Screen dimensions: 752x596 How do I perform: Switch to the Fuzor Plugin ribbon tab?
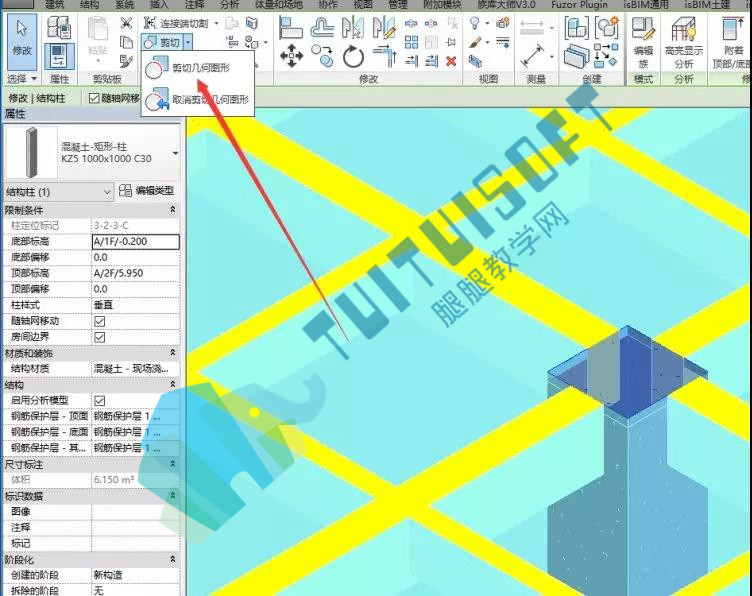click(579, 5)
